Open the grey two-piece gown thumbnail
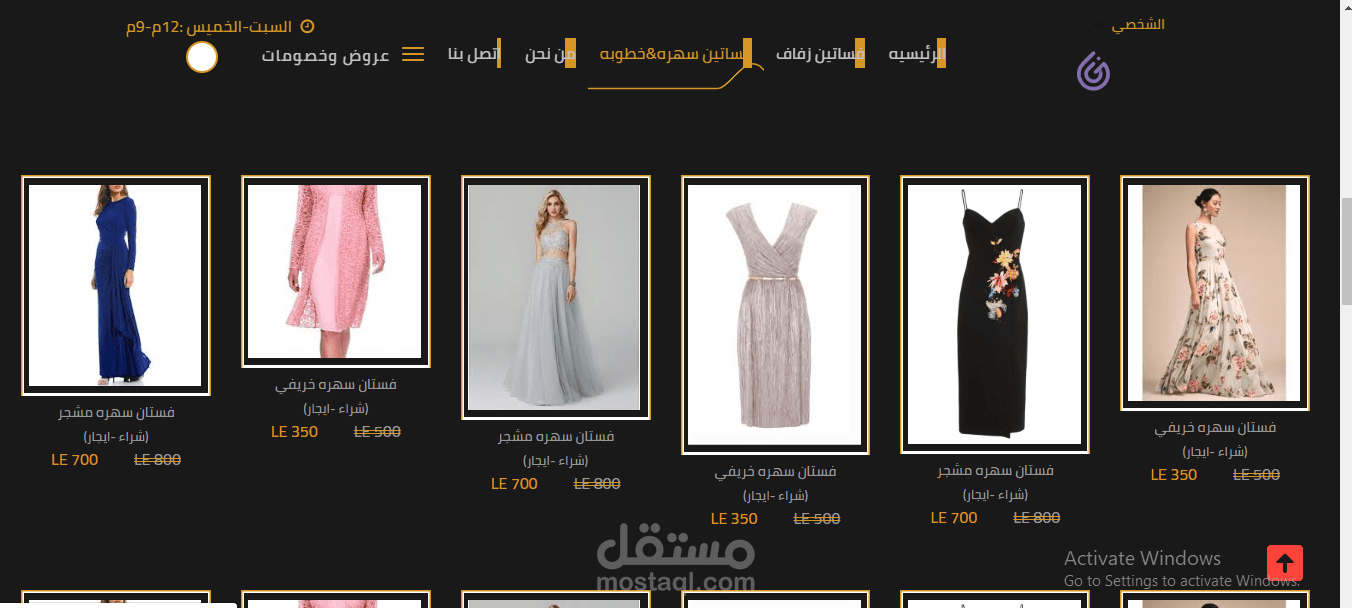The height and width of the screenshot is (608, 1352). (x=556, y=298)
